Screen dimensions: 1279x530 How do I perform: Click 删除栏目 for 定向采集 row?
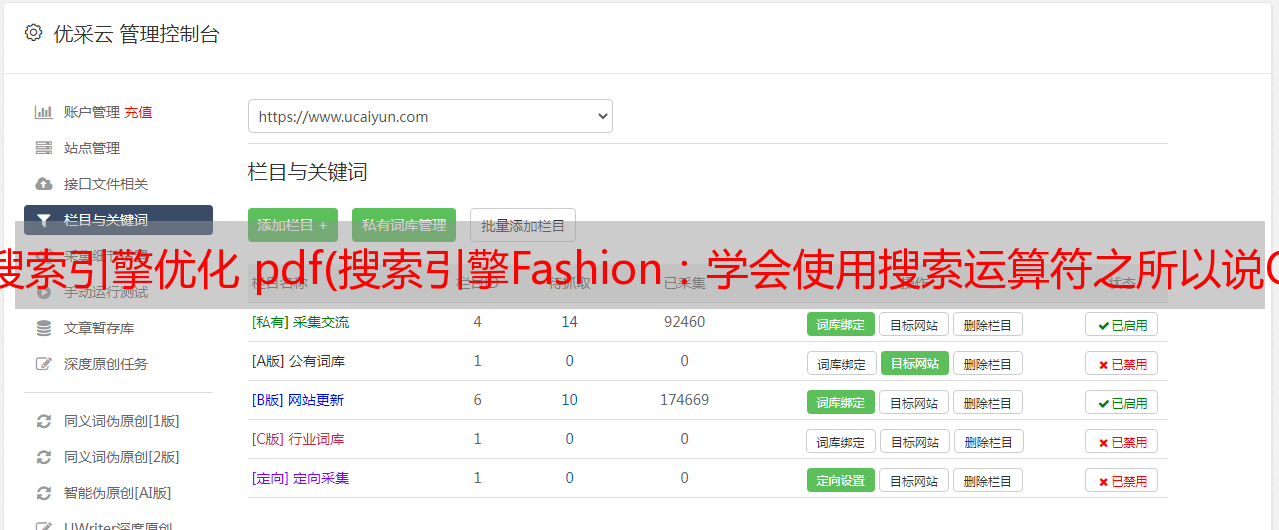[988, 480]
